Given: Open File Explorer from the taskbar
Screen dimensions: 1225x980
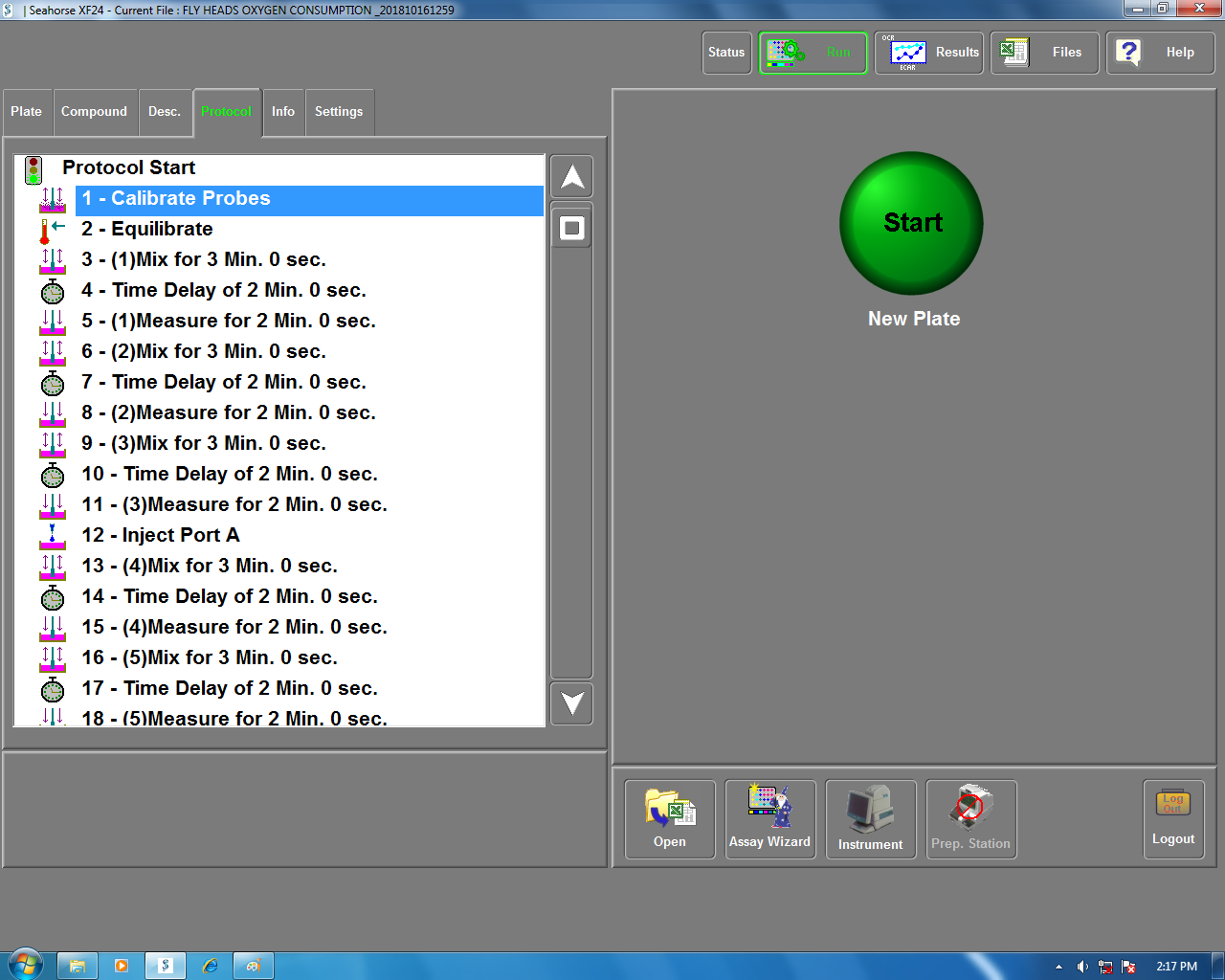Looking at the screenshot, I should 78,966.
